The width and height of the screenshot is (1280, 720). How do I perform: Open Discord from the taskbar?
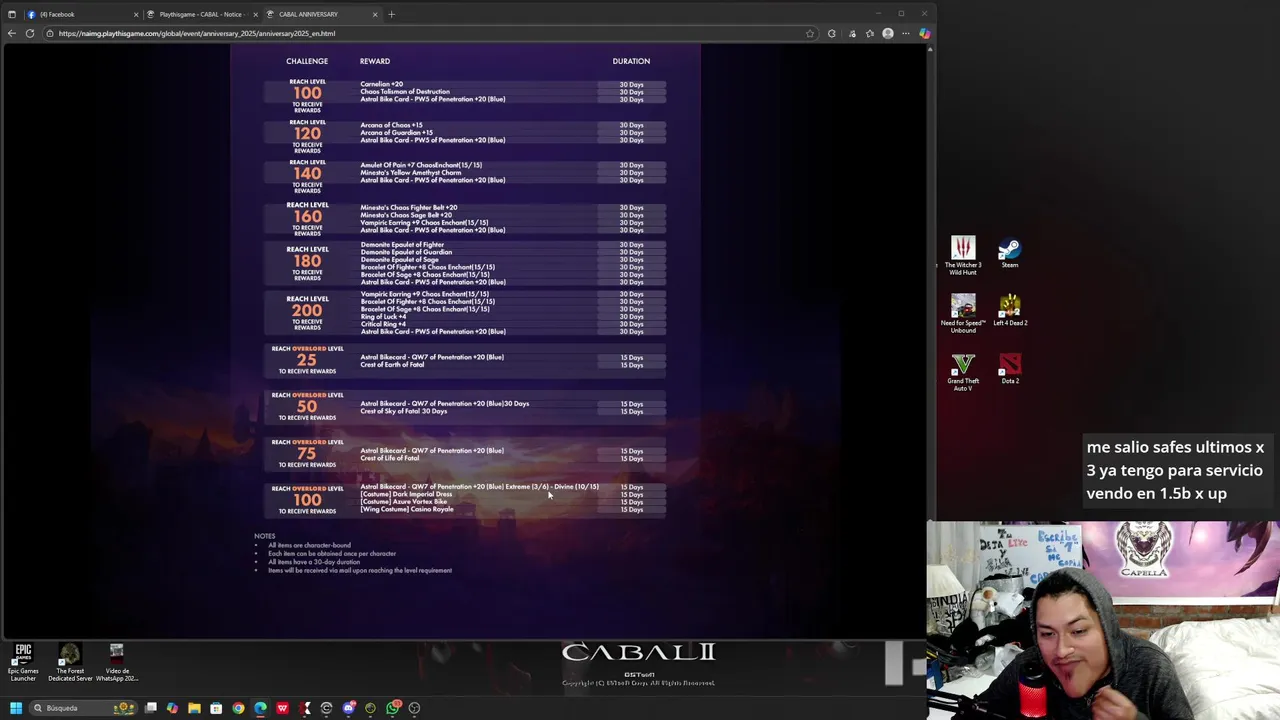[x=348, y=708]
